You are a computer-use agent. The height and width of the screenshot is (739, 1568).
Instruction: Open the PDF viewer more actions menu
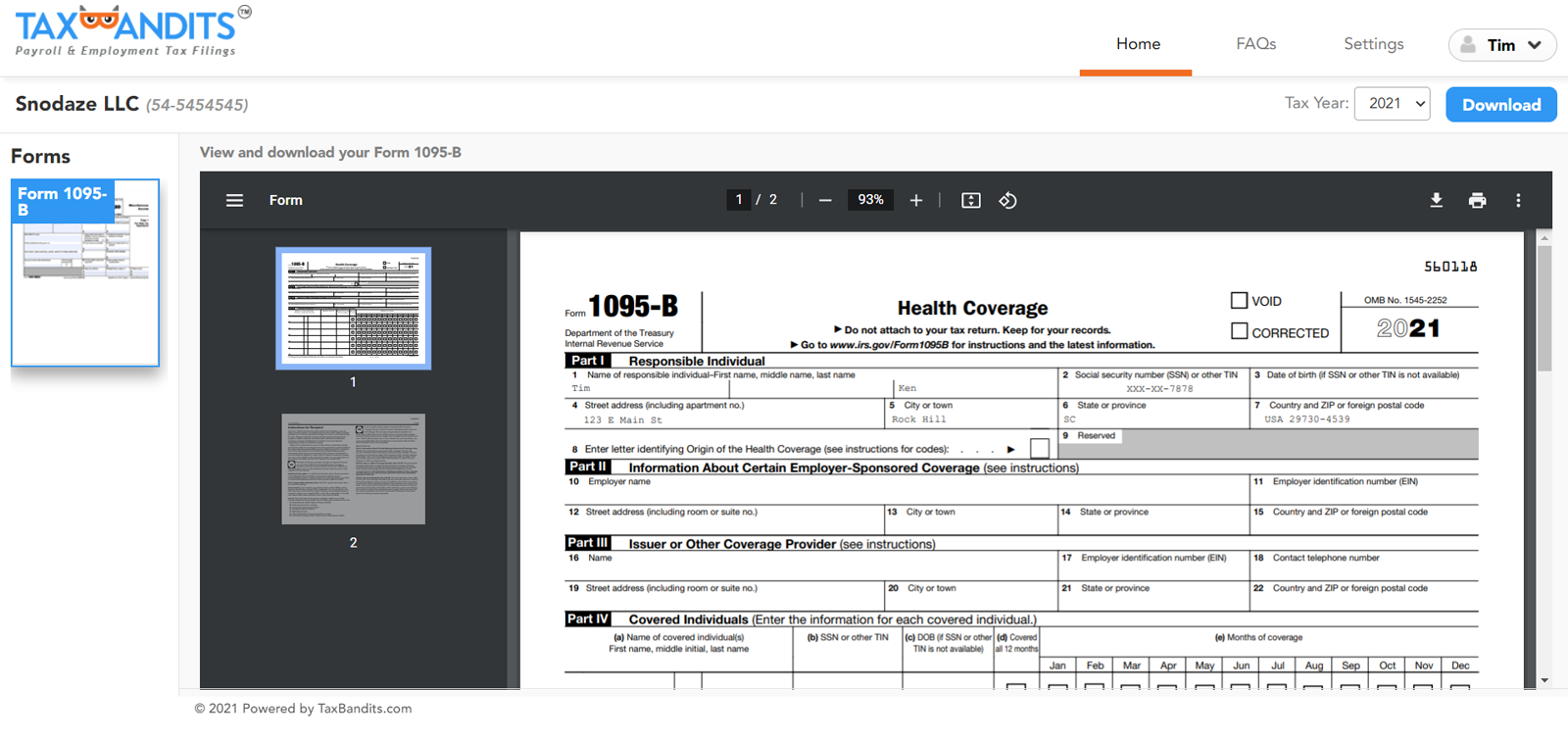1518,200
